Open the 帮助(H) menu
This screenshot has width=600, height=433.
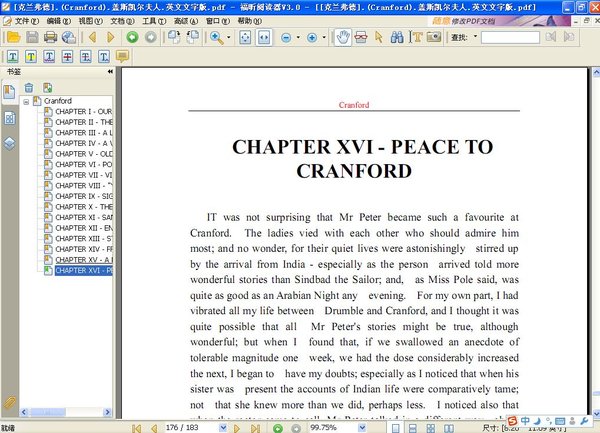click(249, 21)
